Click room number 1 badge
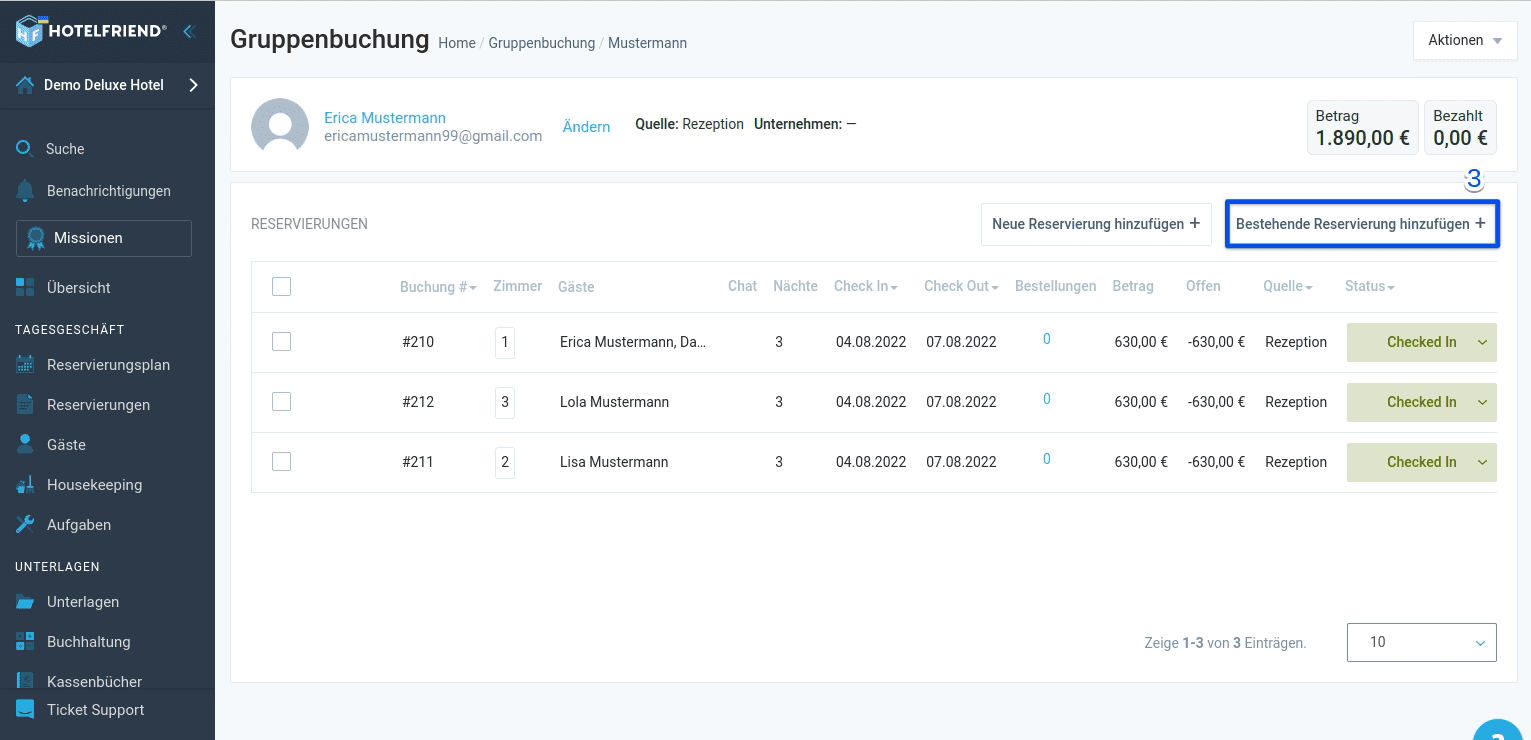Viewport: 1531px width, 740px height. [x=505, y=342]
